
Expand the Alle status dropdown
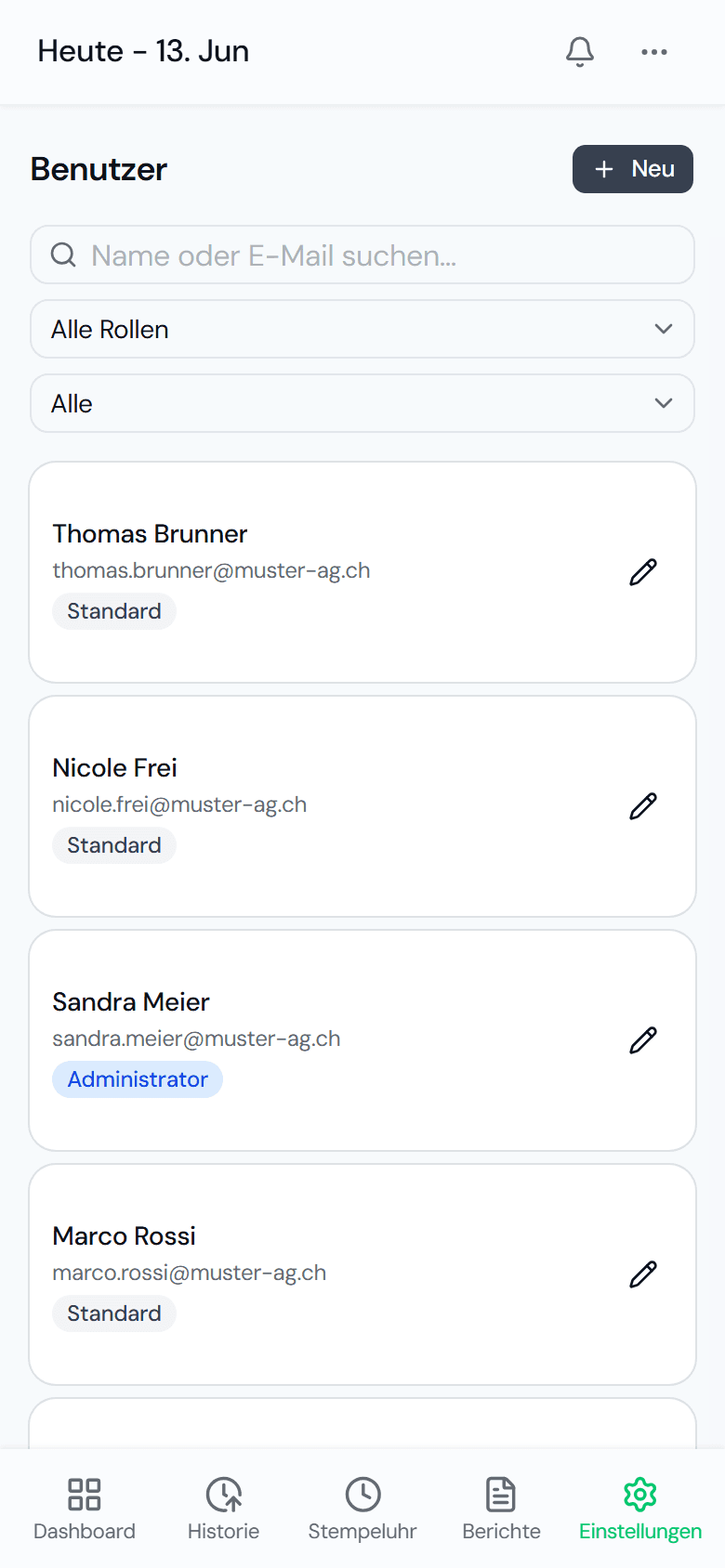[x=362, y=403]
